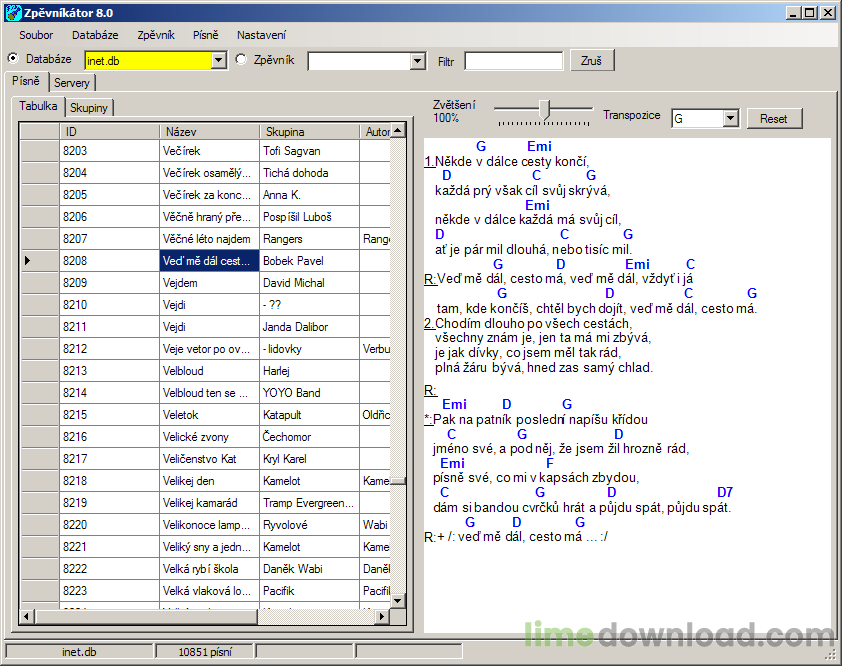This screenshot has width=842, height=666.
Task: Click the horizontal scroll left arrow
Action: coord(28,616)
